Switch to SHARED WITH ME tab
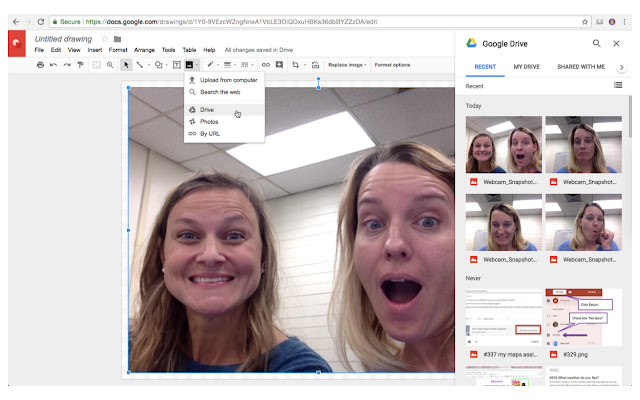 [581, 67]
